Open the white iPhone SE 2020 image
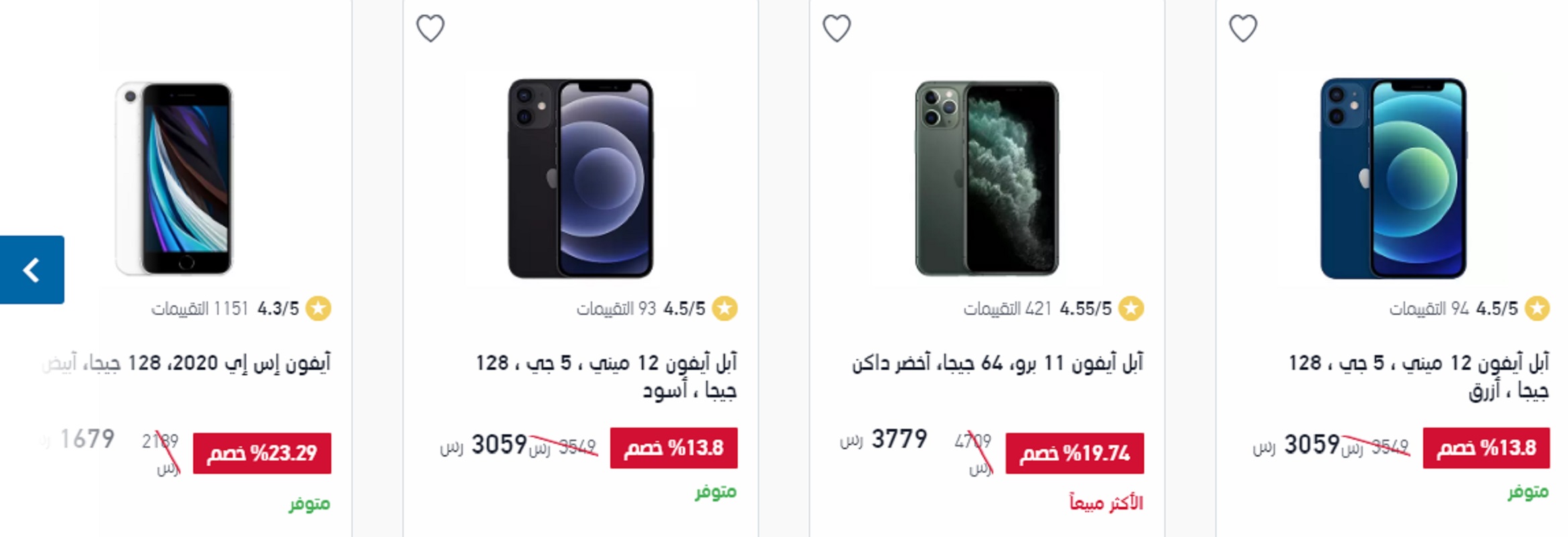The height and width of the screenshot is (537, 1568). click(174, 178)
